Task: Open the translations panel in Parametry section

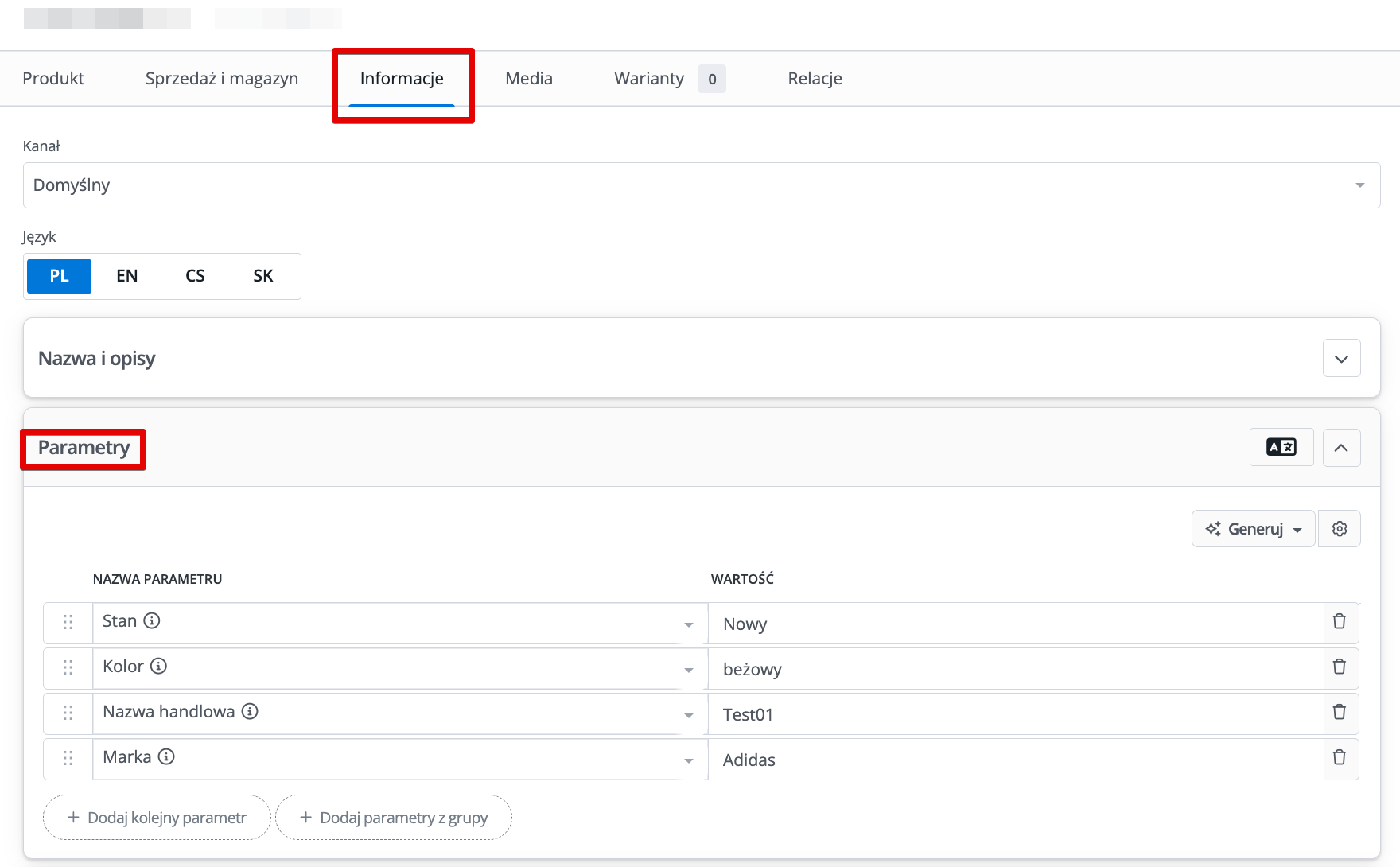Action: point(1281,447)
